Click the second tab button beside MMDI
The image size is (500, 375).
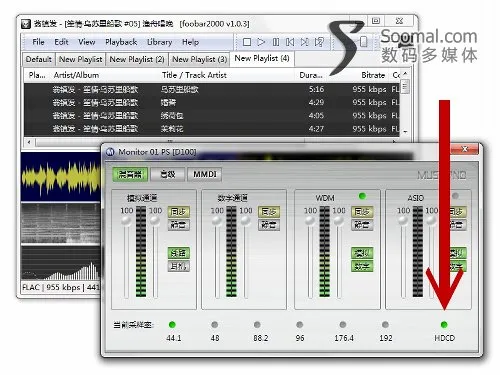tap(168, 174)
